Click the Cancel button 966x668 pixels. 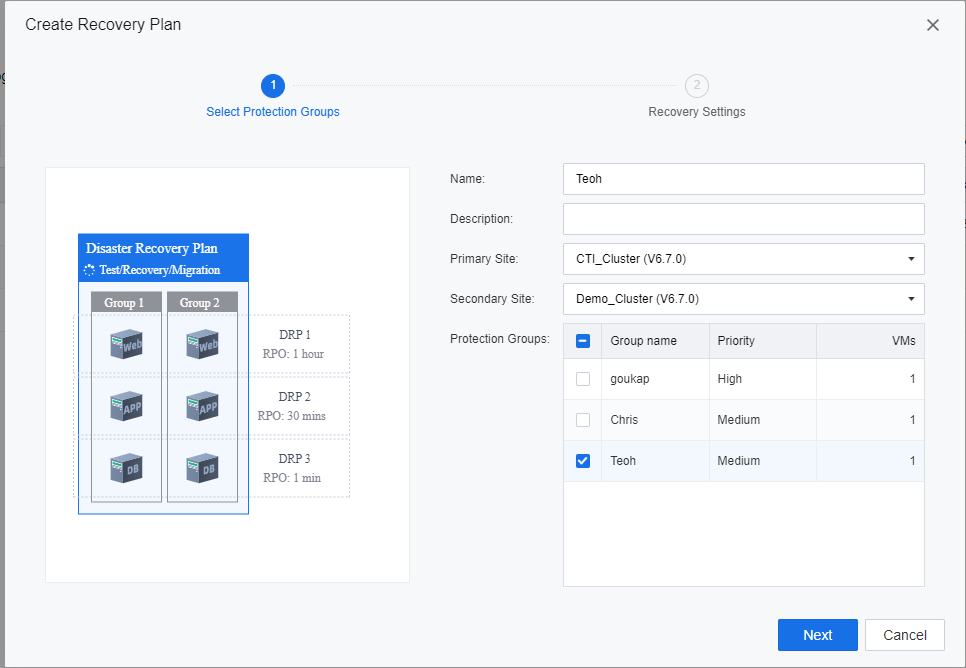(904, 635)
